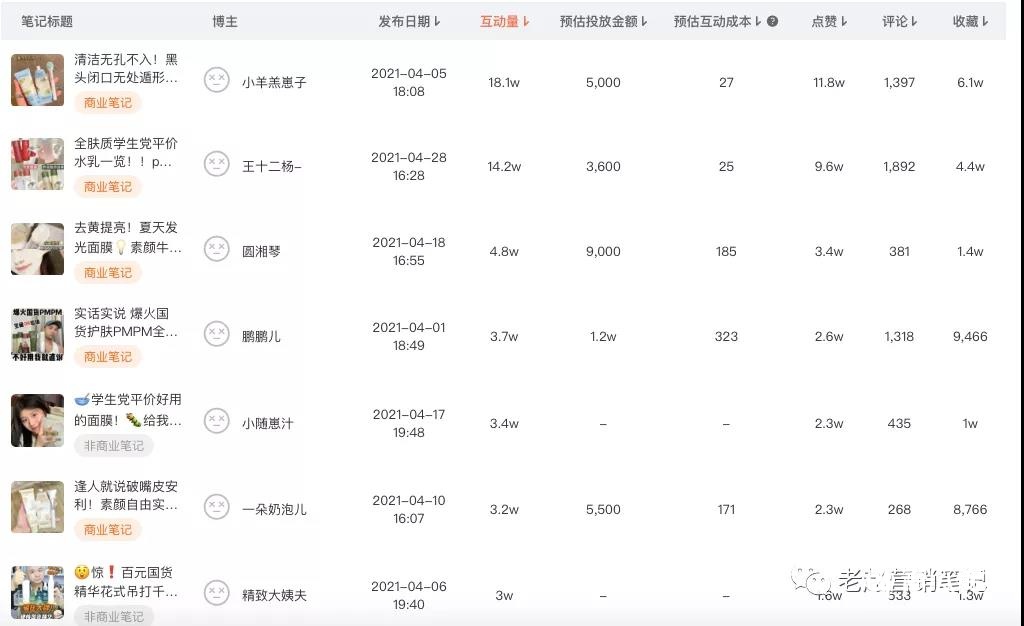The width and height of the screenshot is (1024, 626).
Task: Click the 评论 column sort arrow
Action: pyautogui.click(x=914, y=20)
